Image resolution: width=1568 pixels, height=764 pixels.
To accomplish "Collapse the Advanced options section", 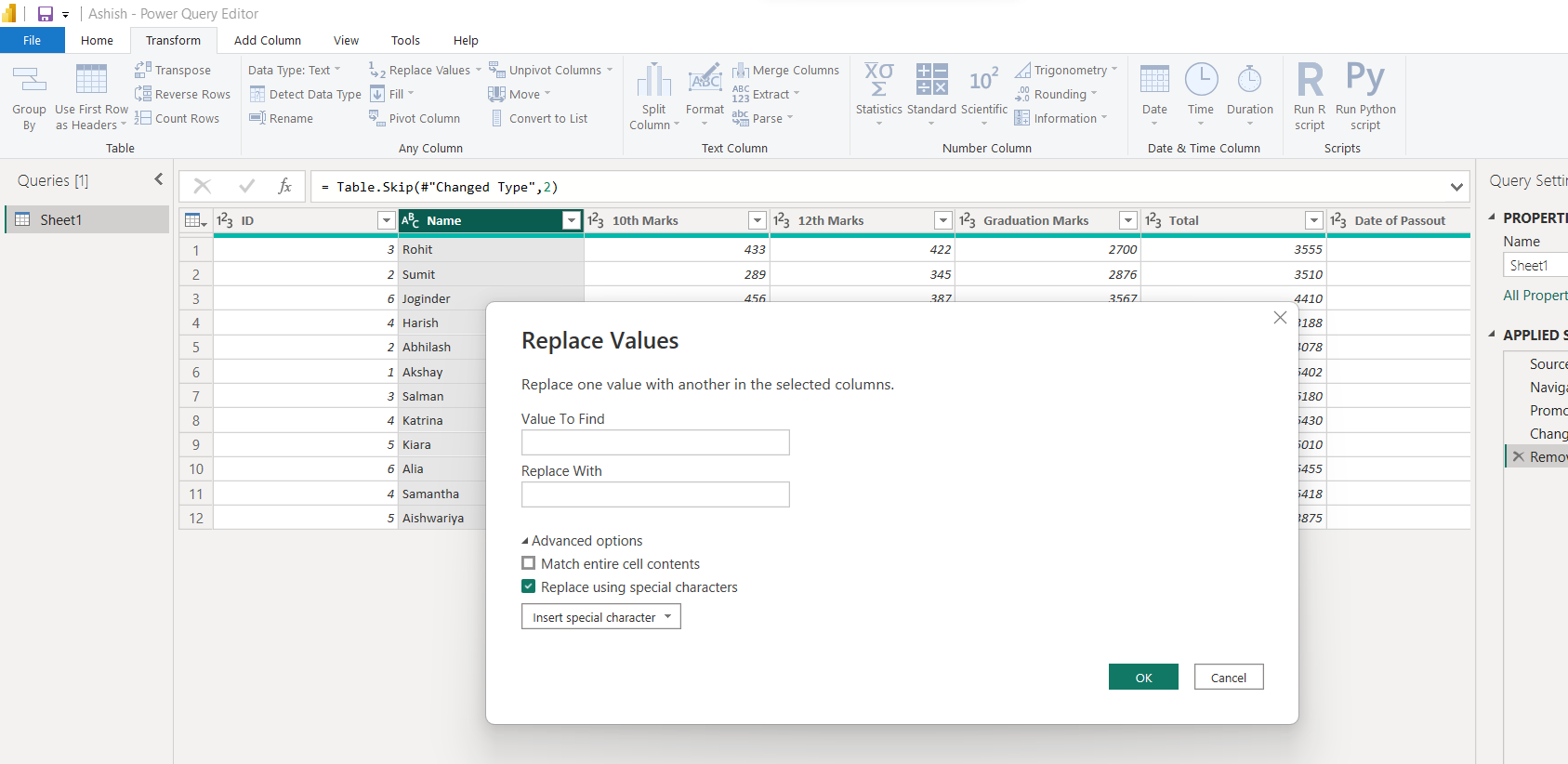I will 525,541.
